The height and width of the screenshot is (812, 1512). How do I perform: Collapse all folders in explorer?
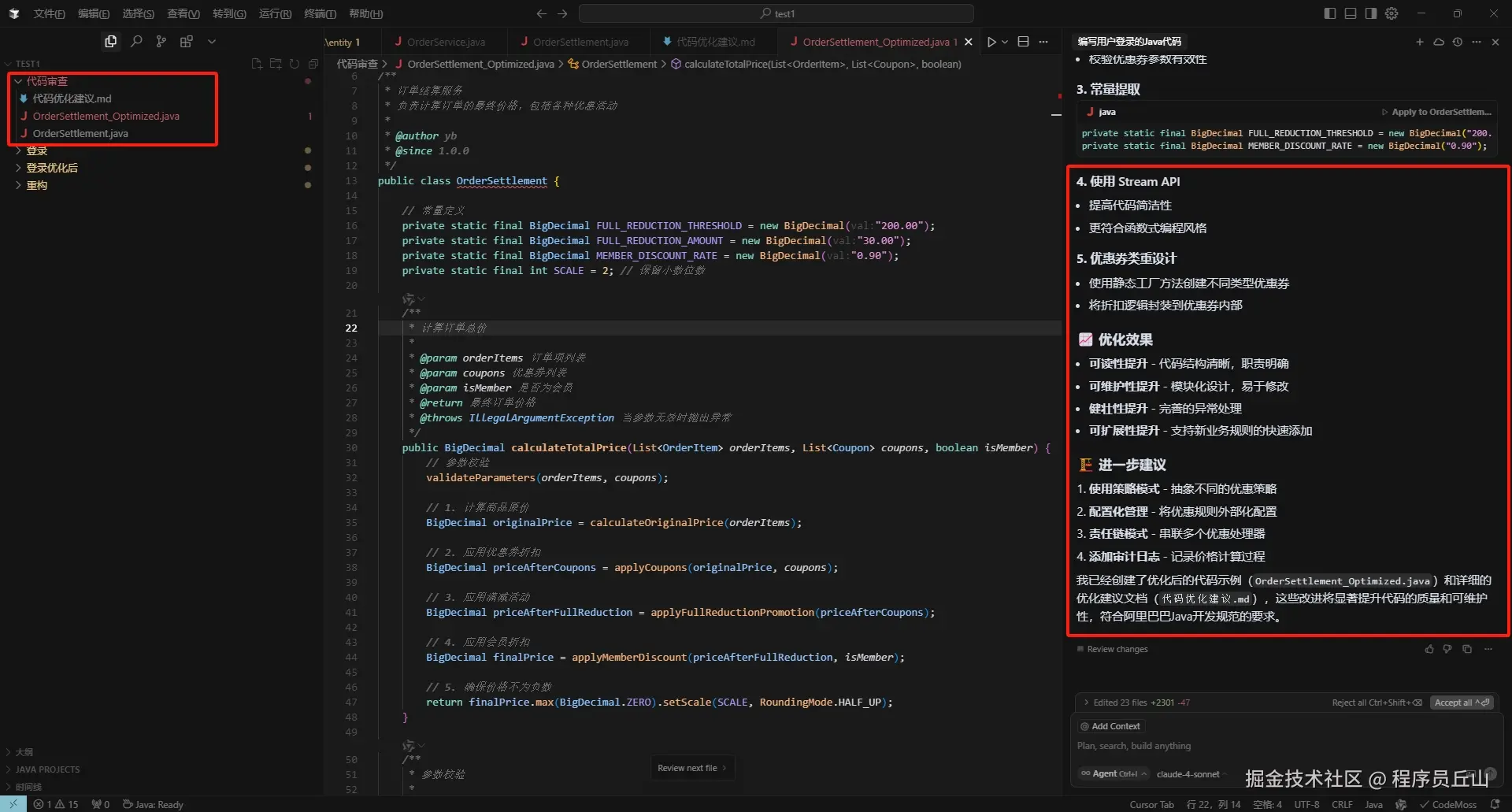pyautogui.click(x=313, y=64)
